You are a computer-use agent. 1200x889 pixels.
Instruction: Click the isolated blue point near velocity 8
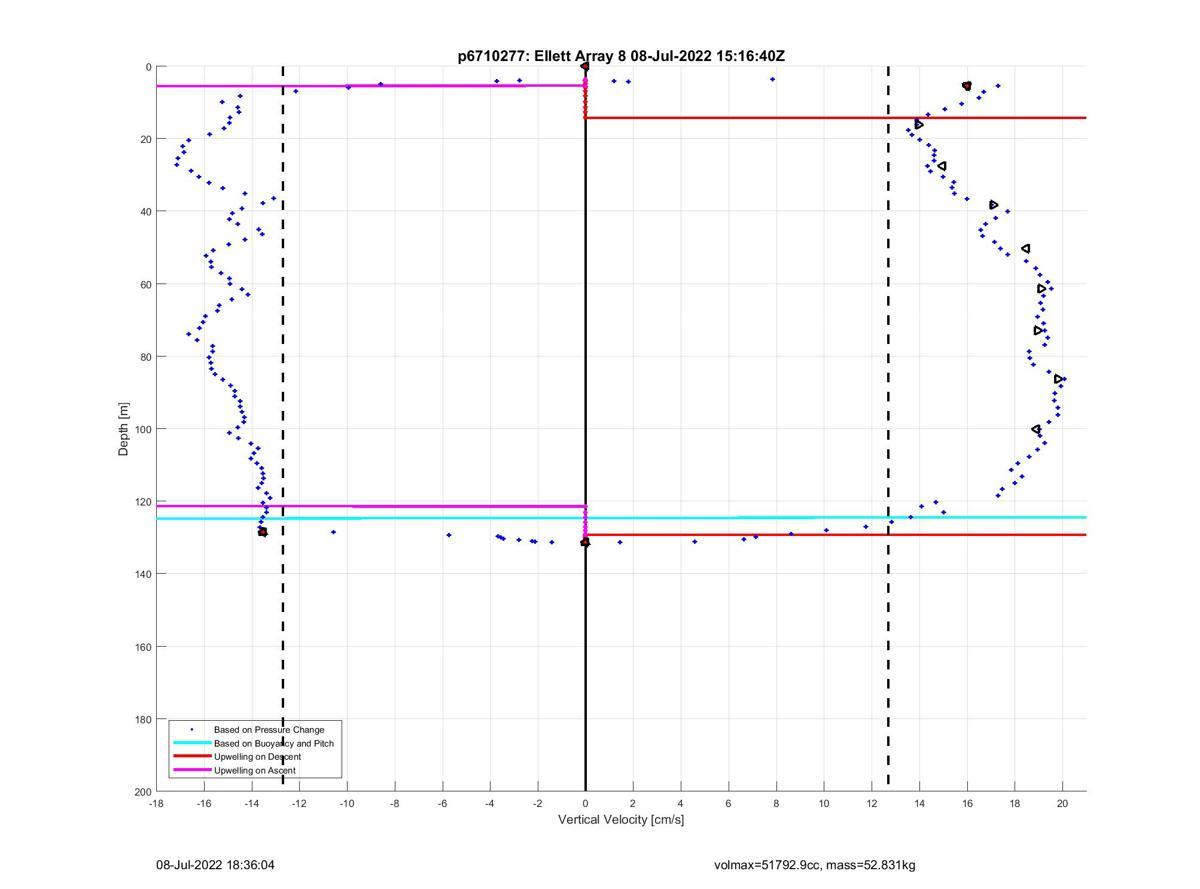[772, 79]
